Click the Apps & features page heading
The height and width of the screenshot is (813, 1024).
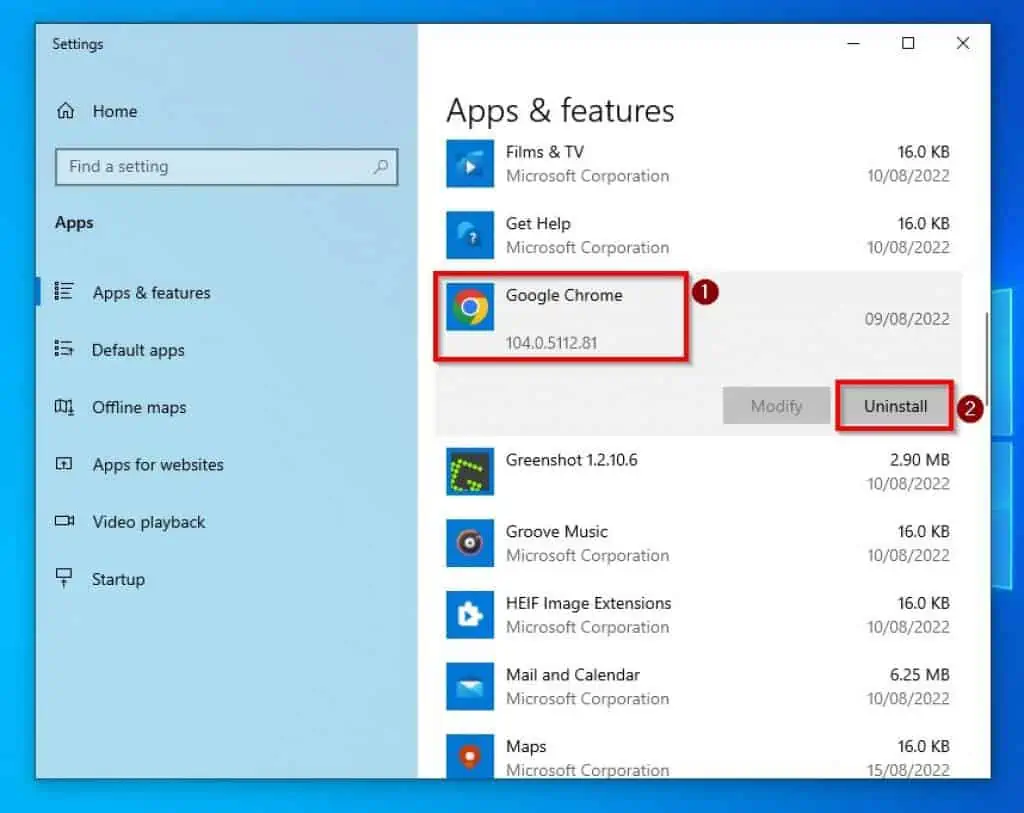[x=560, y=110]
